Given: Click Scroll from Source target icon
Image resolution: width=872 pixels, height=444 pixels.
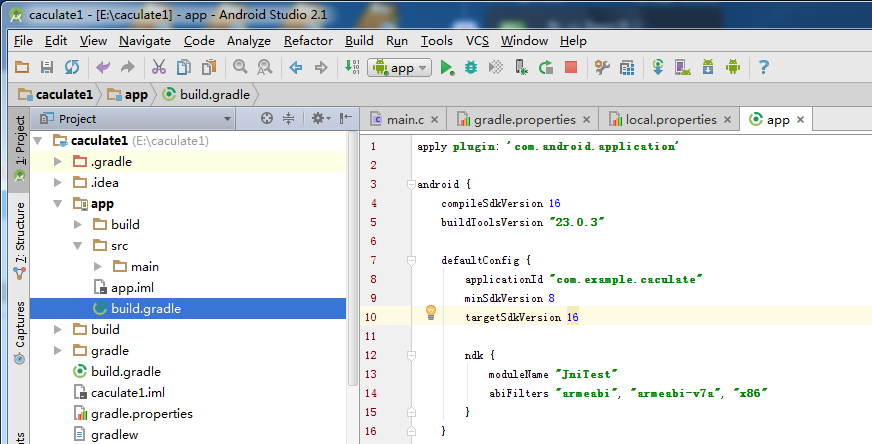Looking at the screenshot, I should pos(267,118).
